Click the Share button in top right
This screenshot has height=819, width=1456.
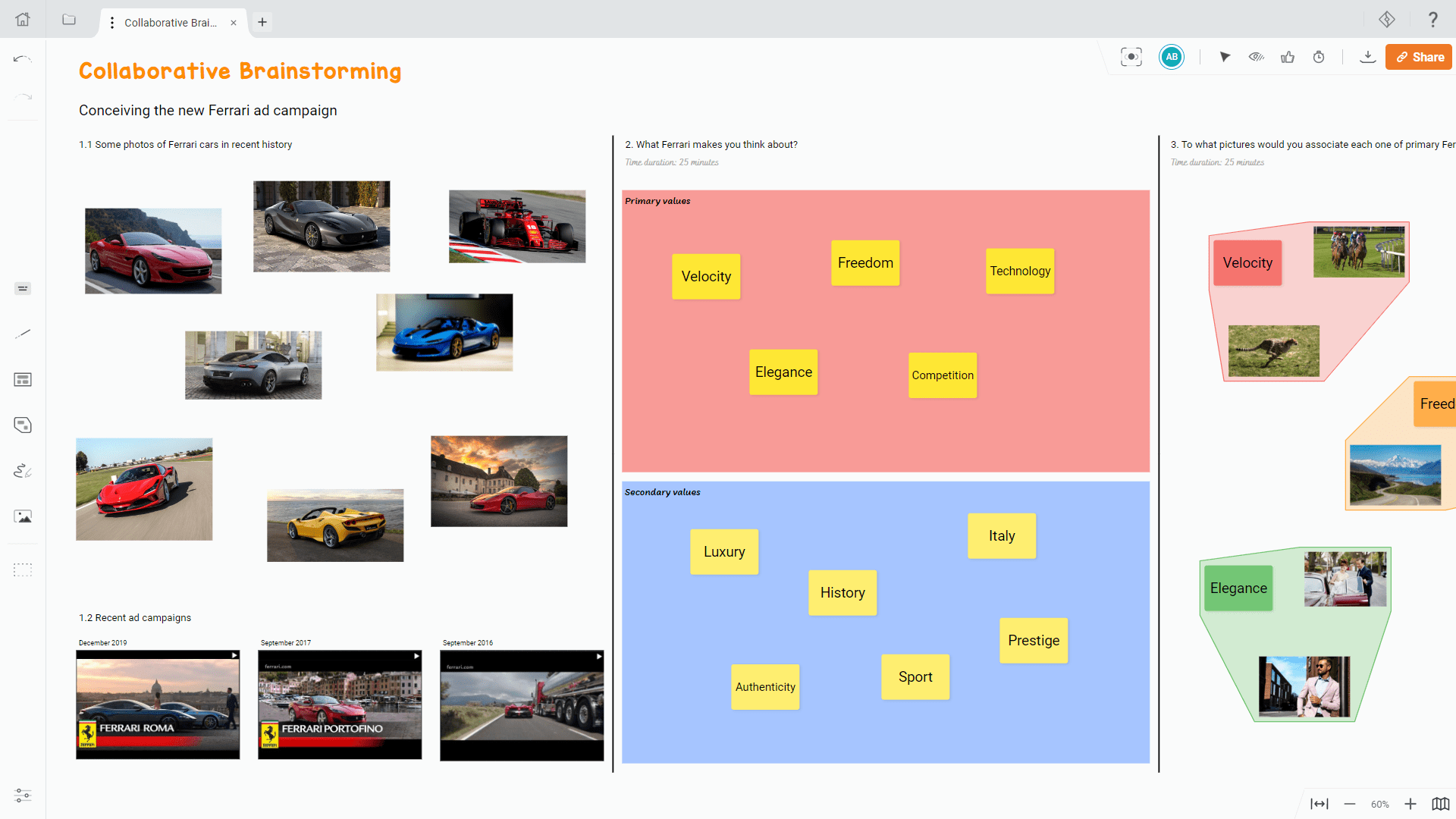[1418, 57]
